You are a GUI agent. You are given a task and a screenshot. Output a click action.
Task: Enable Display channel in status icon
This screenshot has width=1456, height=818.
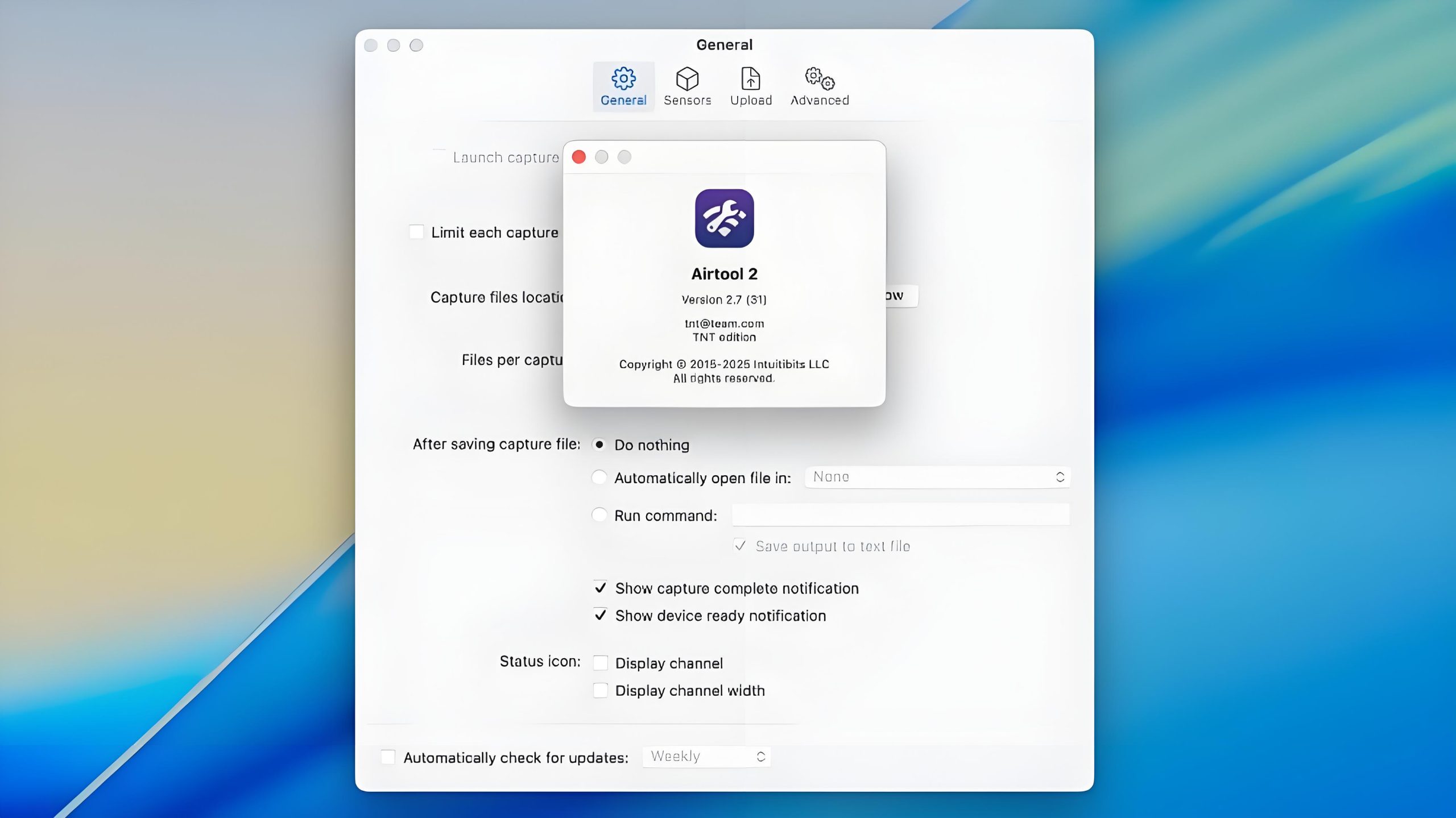pyautogui.click(x=600, y=663)
